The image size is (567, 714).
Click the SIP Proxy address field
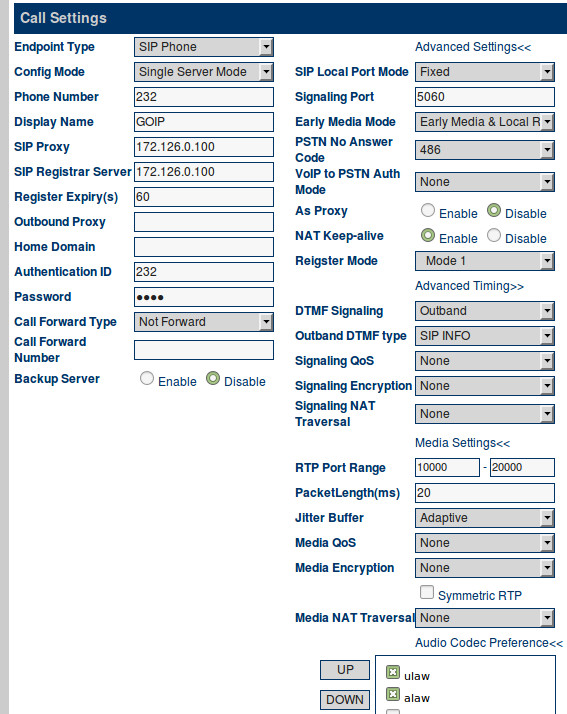pos(204,147)
